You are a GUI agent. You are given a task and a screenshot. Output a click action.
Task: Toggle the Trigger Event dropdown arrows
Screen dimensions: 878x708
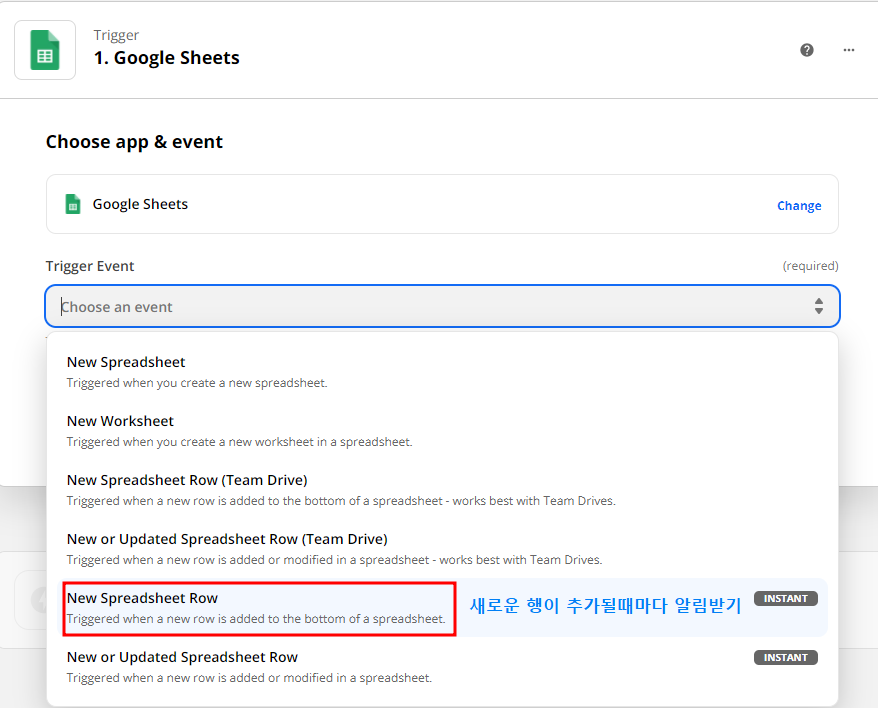click(818, 306)
